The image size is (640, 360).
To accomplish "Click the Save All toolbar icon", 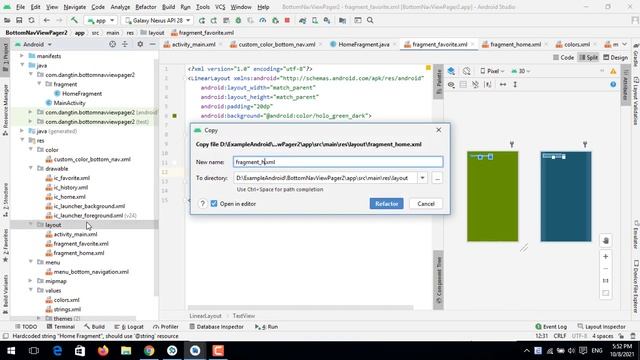I will click(x=19, y=20).
